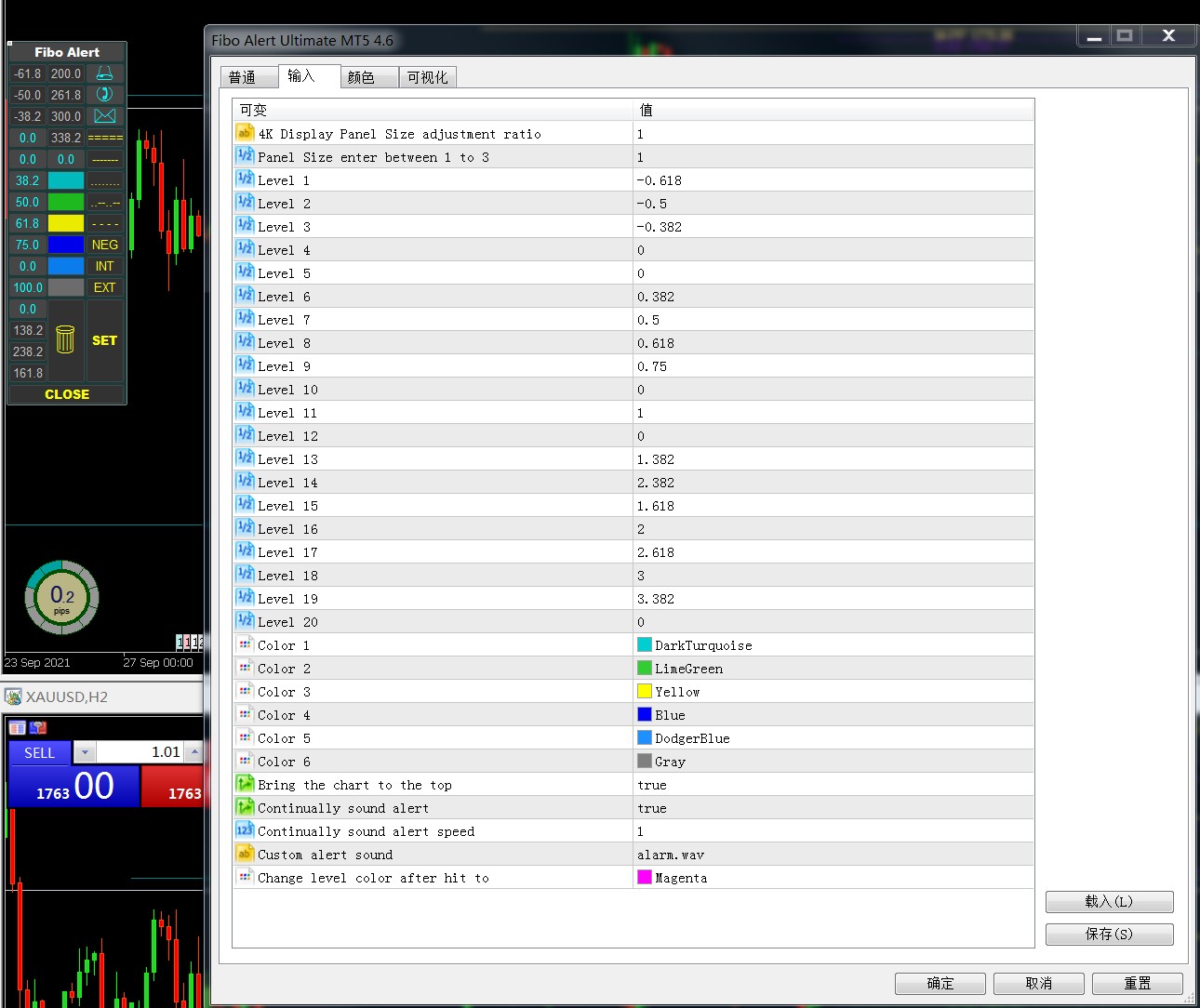The image size is (1200, 1008).
Task: Select the 'Level 8' parameter row
Action: 633,342
